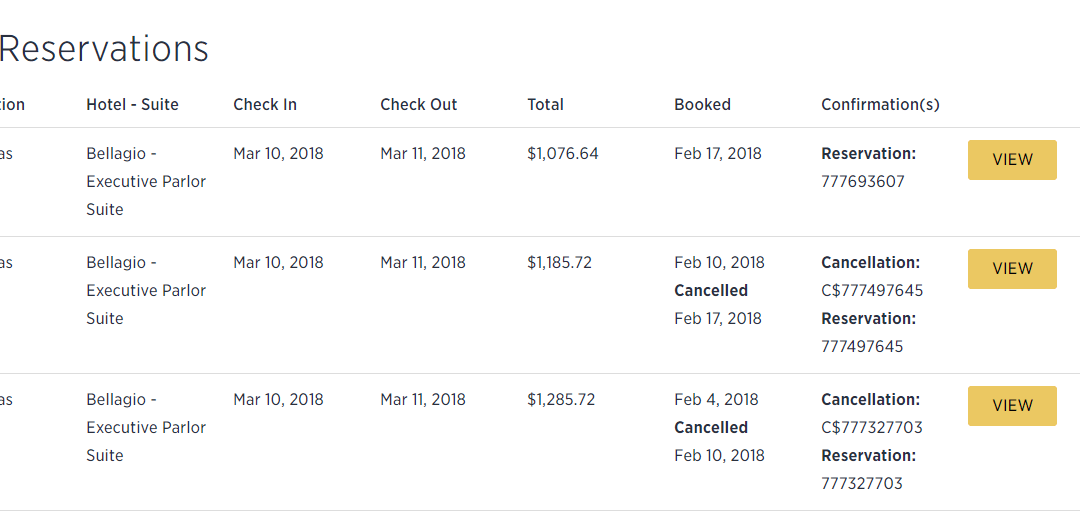Click the Booked column header
The image size is (1080, 525).
coord(702,104)
